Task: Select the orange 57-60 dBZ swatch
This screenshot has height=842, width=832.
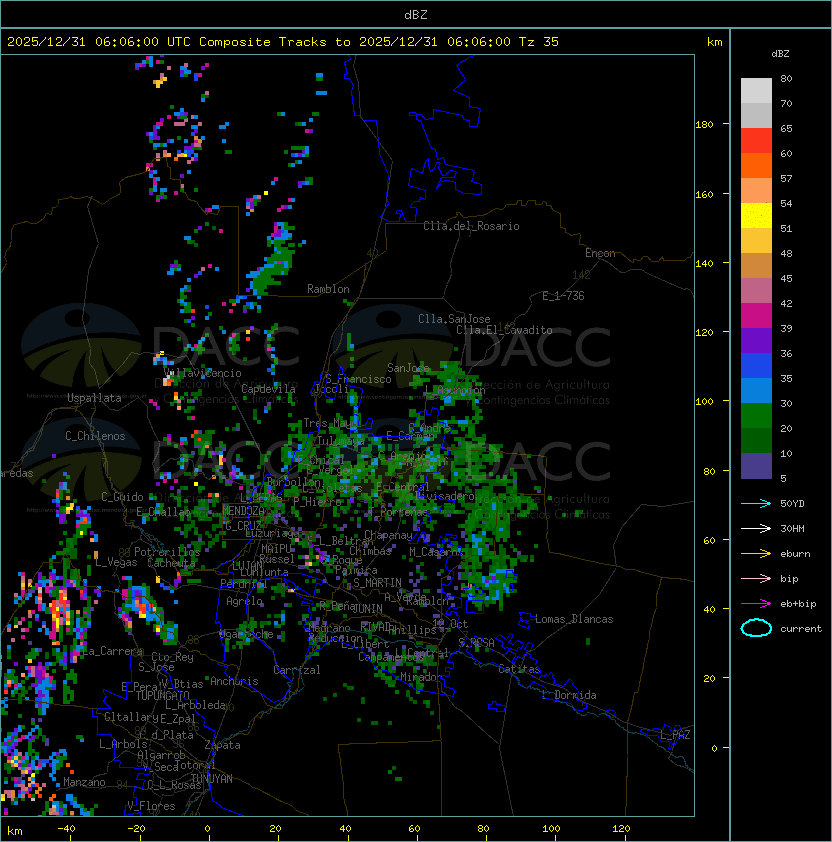Action: [x=756, y=165]
